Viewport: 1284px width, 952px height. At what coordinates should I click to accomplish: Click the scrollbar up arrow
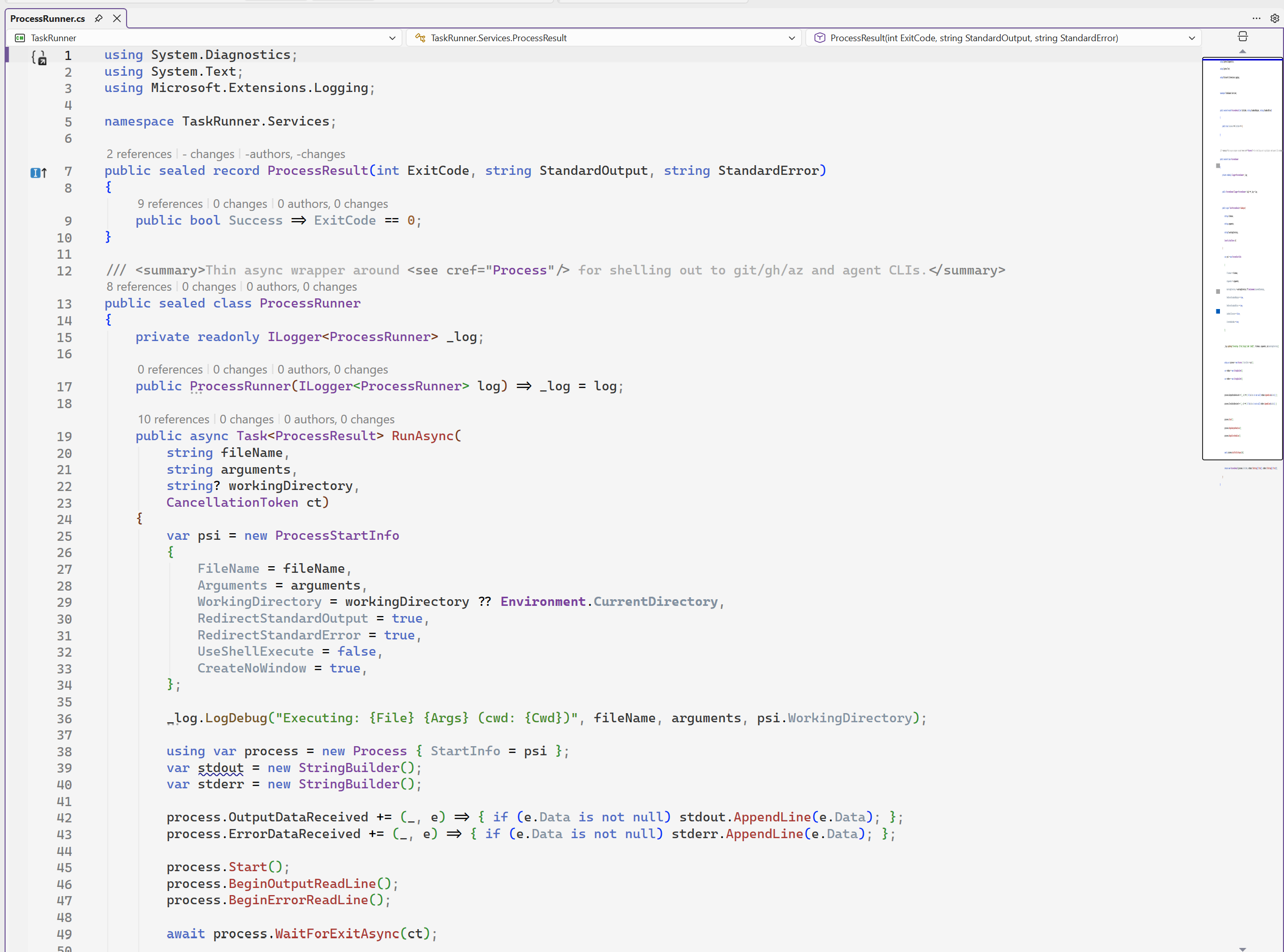[x=1242, y=51]
